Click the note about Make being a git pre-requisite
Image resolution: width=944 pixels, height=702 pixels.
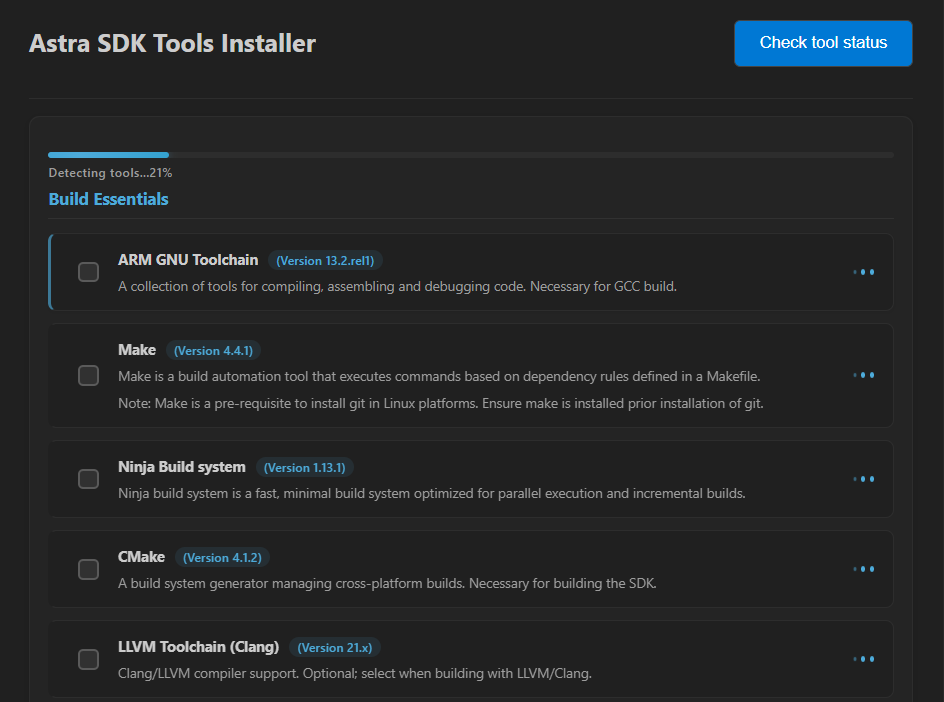(x=441, y=403)
